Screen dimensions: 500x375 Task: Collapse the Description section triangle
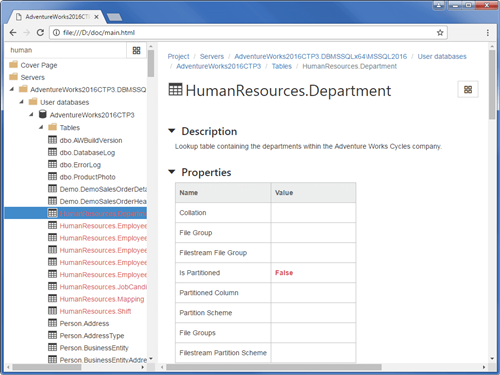click(x=172, y=131)
